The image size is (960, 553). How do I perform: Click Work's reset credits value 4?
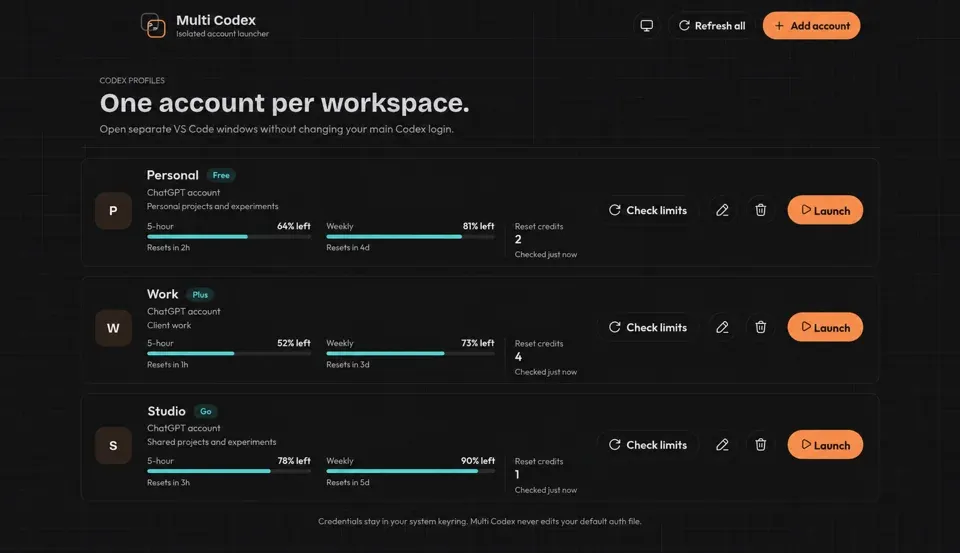518,357
